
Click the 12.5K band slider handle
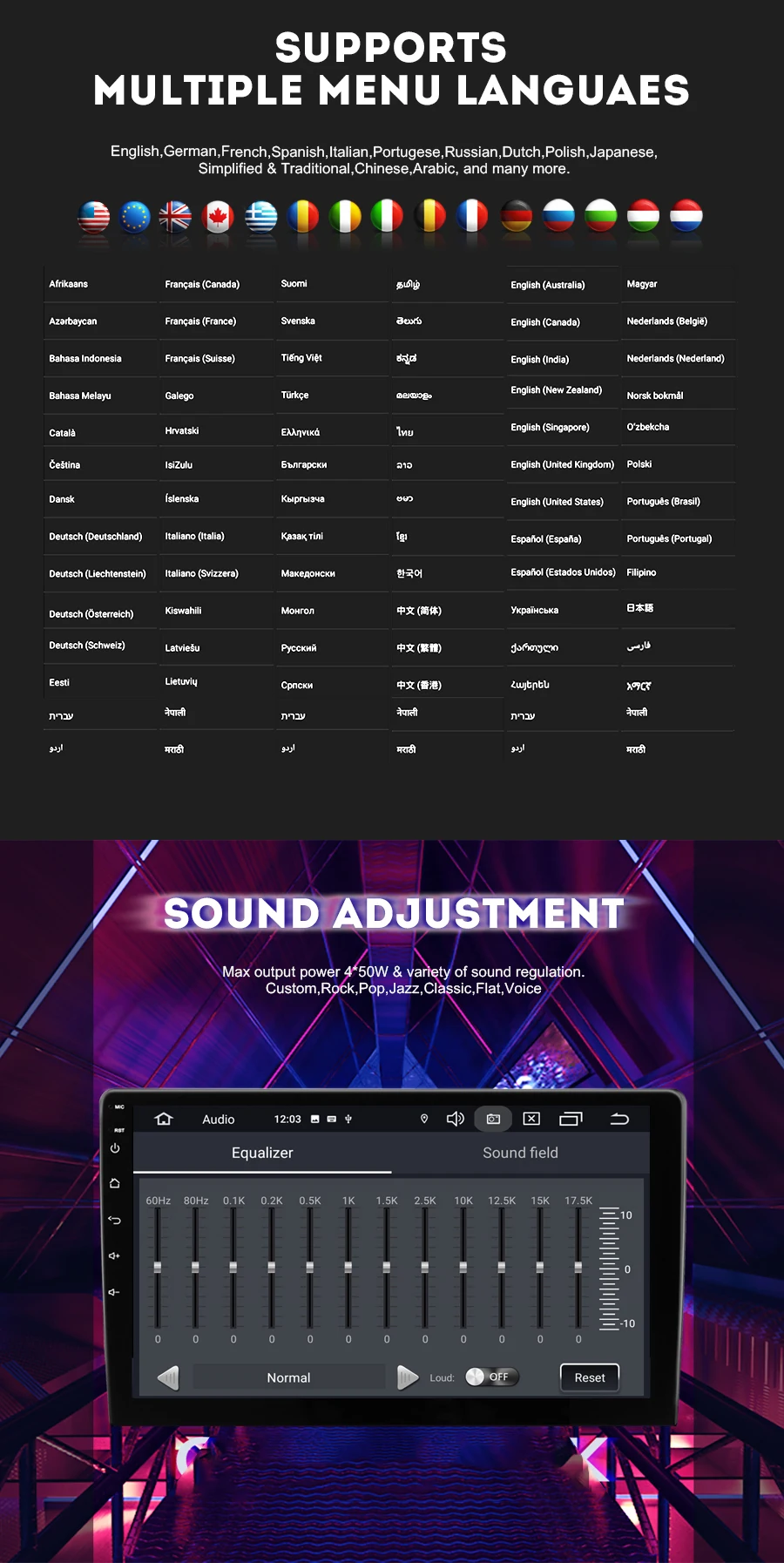tap(502, 1268)
